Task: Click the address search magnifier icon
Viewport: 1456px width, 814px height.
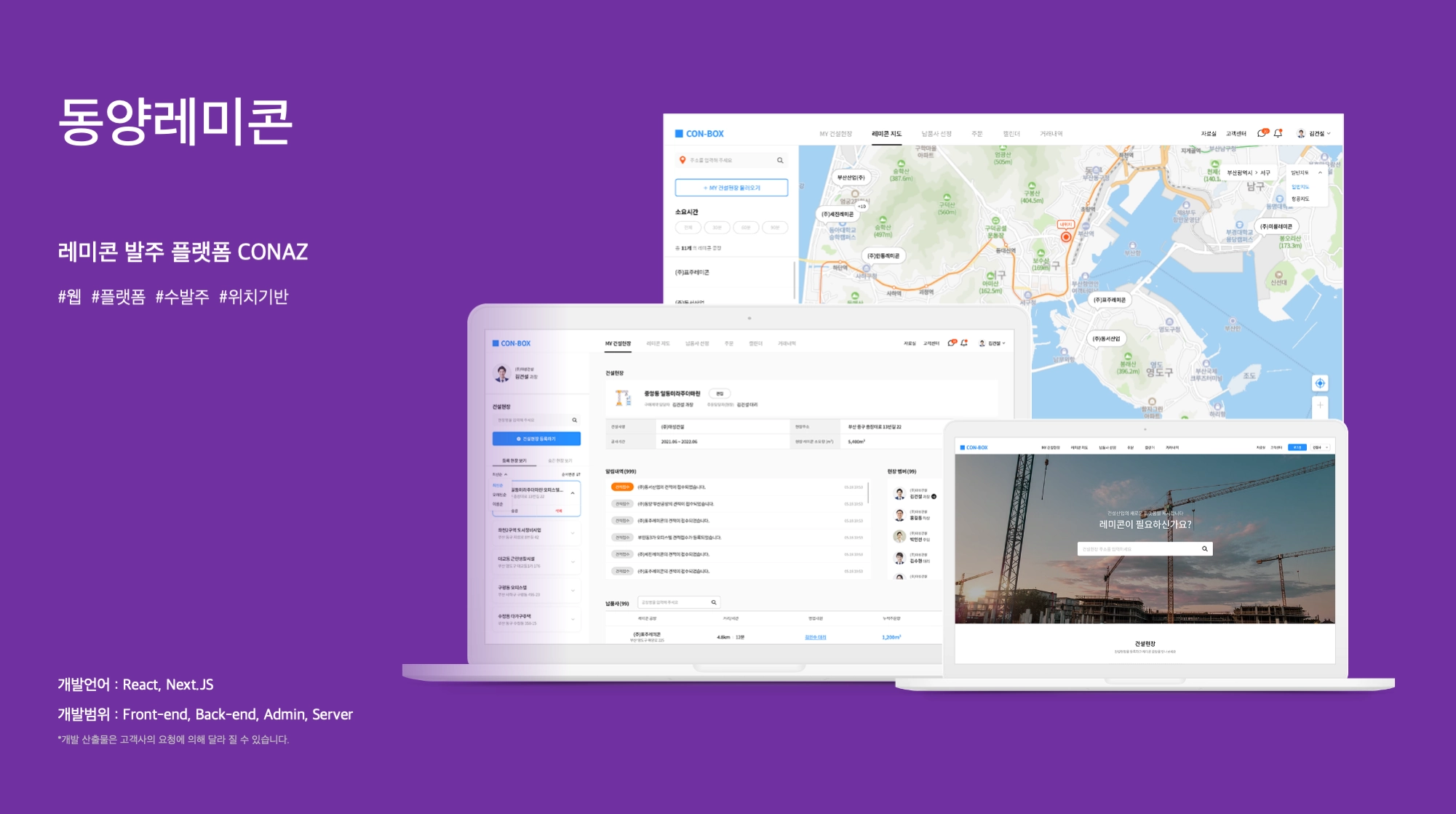Action: tap(780, 160)
